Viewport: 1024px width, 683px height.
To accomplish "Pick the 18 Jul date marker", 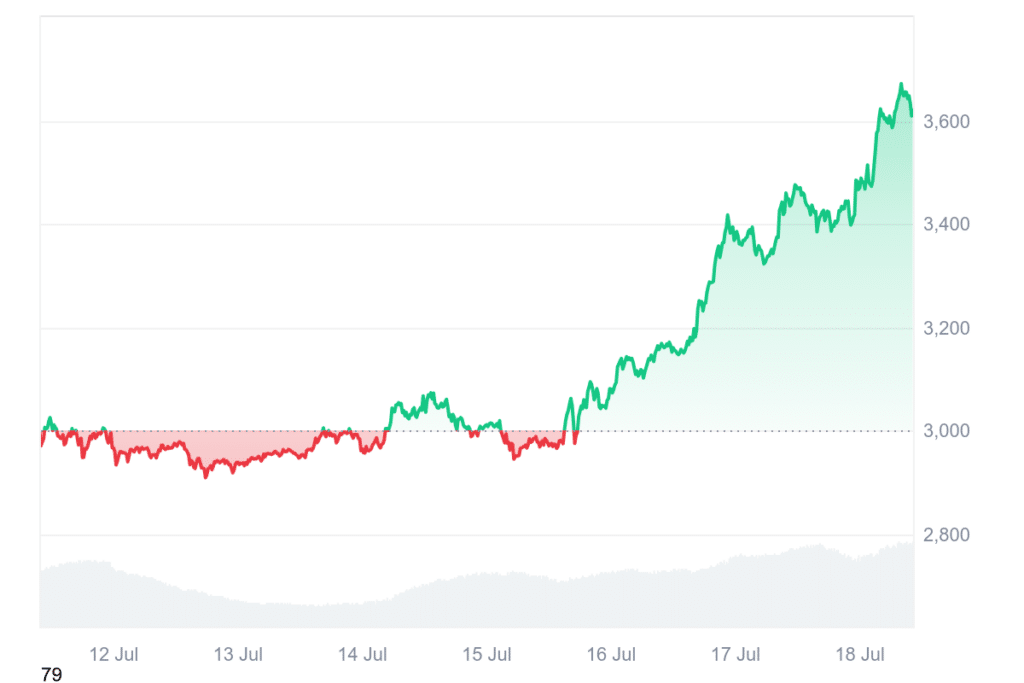I will pyautogui.click(x=861, y=655).
